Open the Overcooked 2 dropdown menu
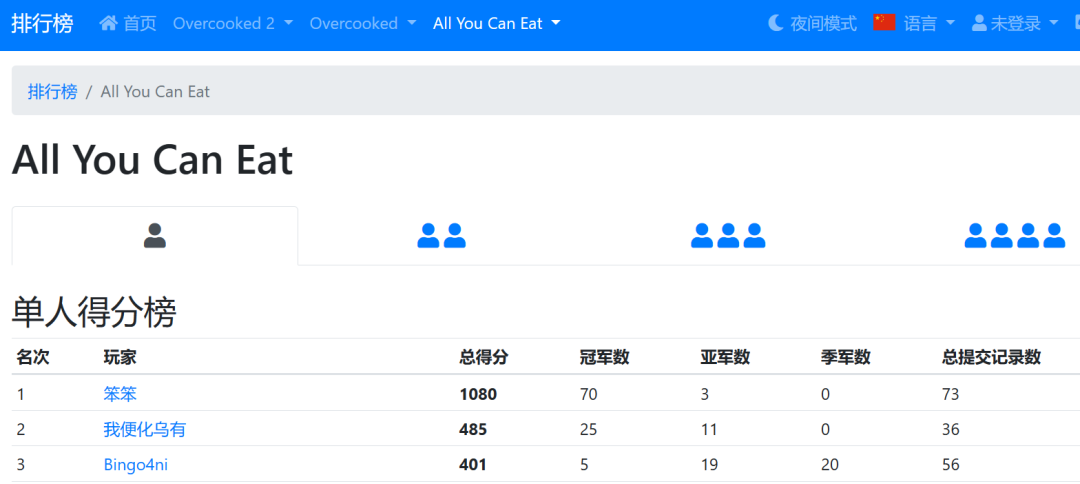This screenshot has width=1080, height=484. pos(233,23)
